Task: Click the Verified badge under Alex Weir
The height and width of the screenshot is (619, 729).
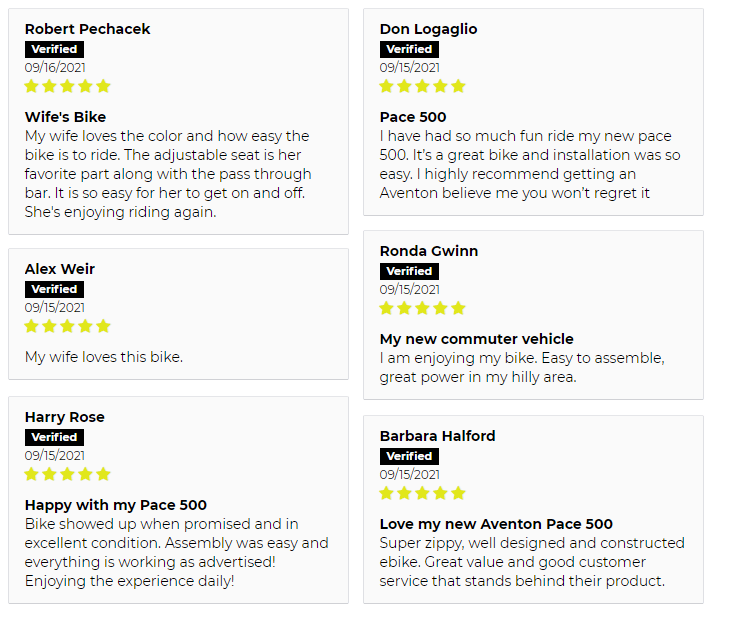Action: 54,289
